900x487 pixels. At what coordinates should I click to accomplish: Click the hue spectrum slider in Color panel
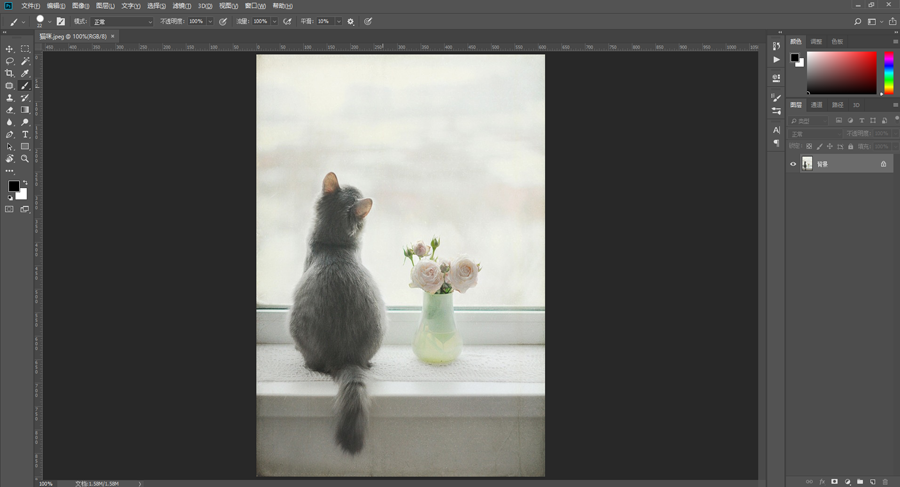(888, 72)
